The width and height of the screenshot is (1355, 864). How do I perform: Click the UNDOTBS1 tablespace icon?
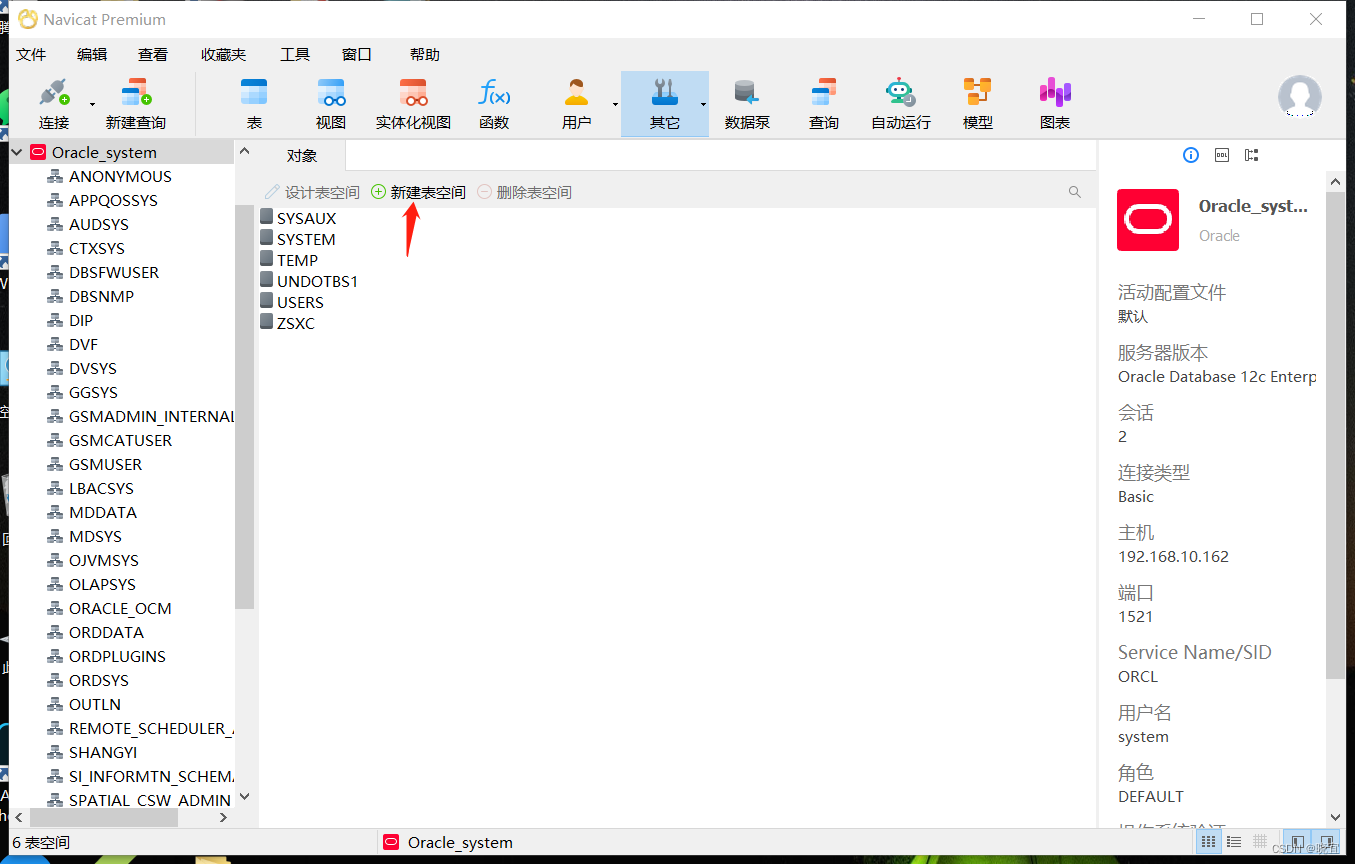[x=267, y=280]
